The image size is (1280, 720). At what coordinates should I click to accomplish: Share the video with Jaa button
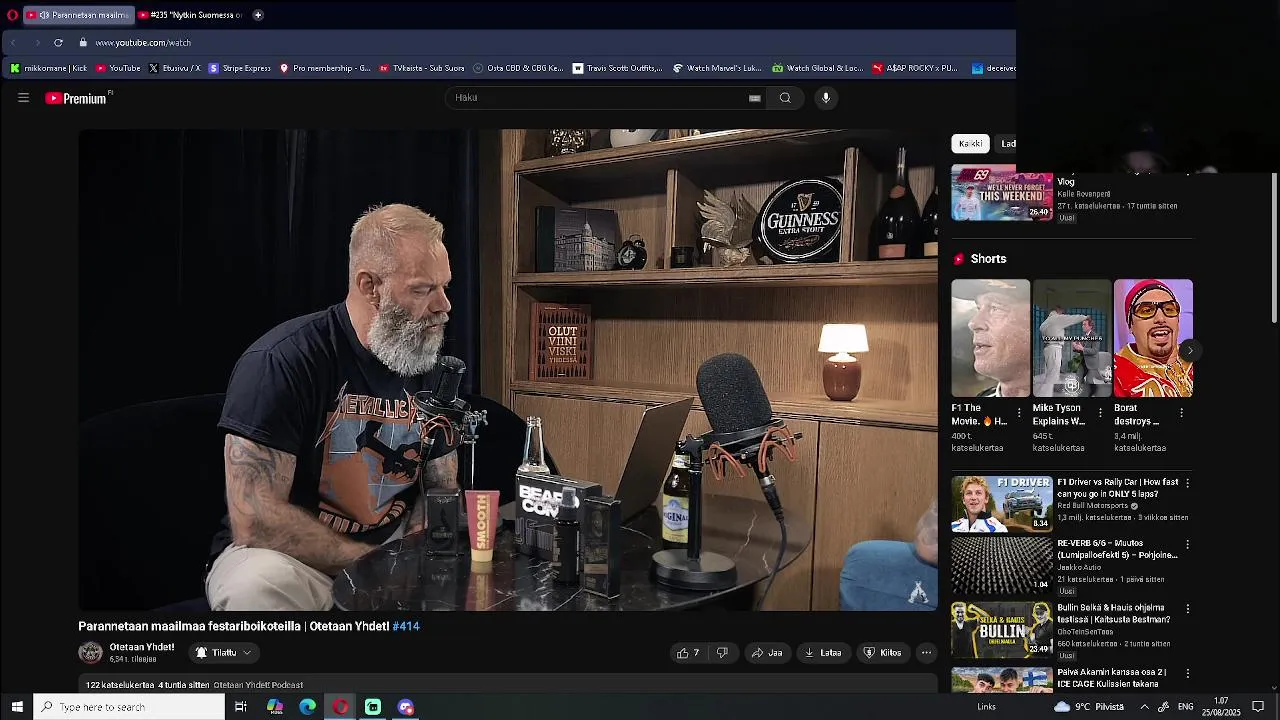(x=767, y=653)
